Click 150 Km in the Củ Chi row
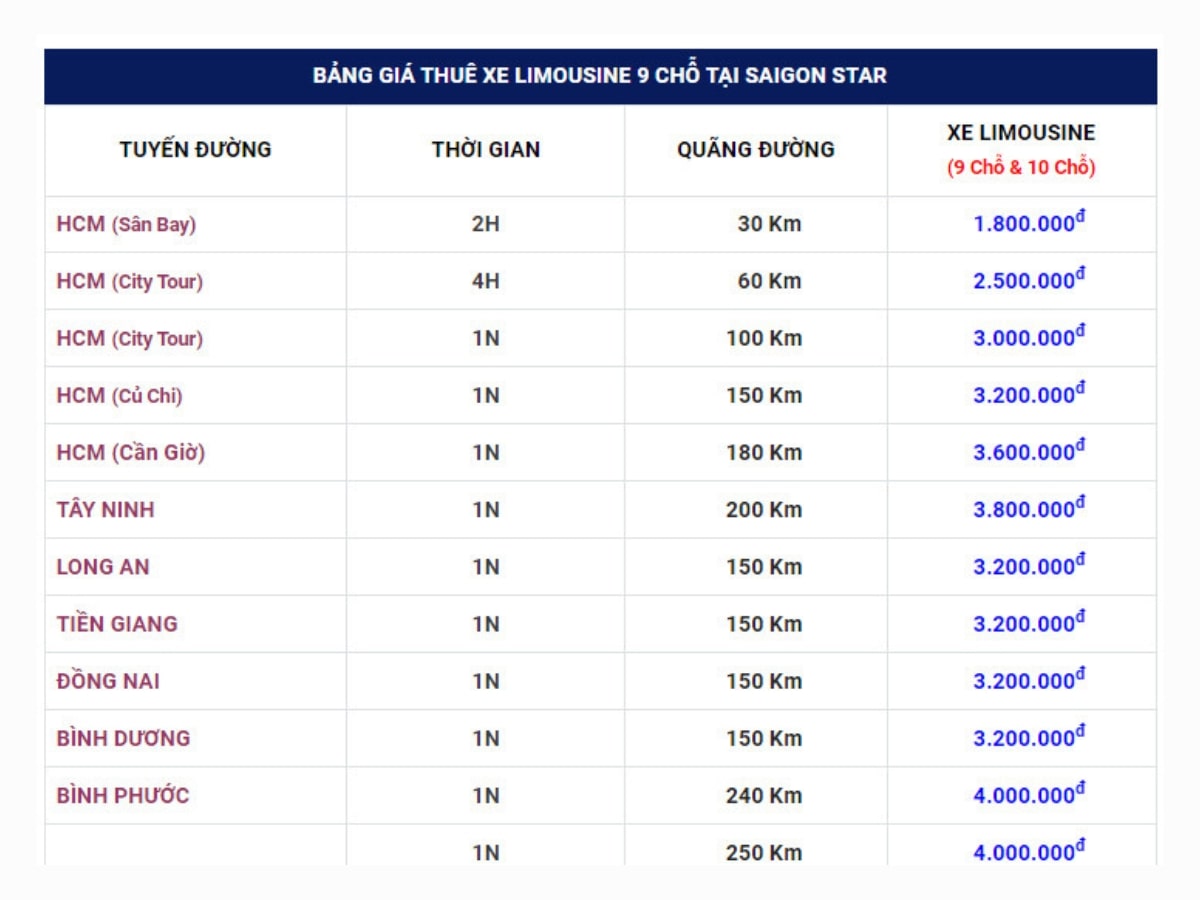This screenshot has height=900, width=1200. click(764, 396)
